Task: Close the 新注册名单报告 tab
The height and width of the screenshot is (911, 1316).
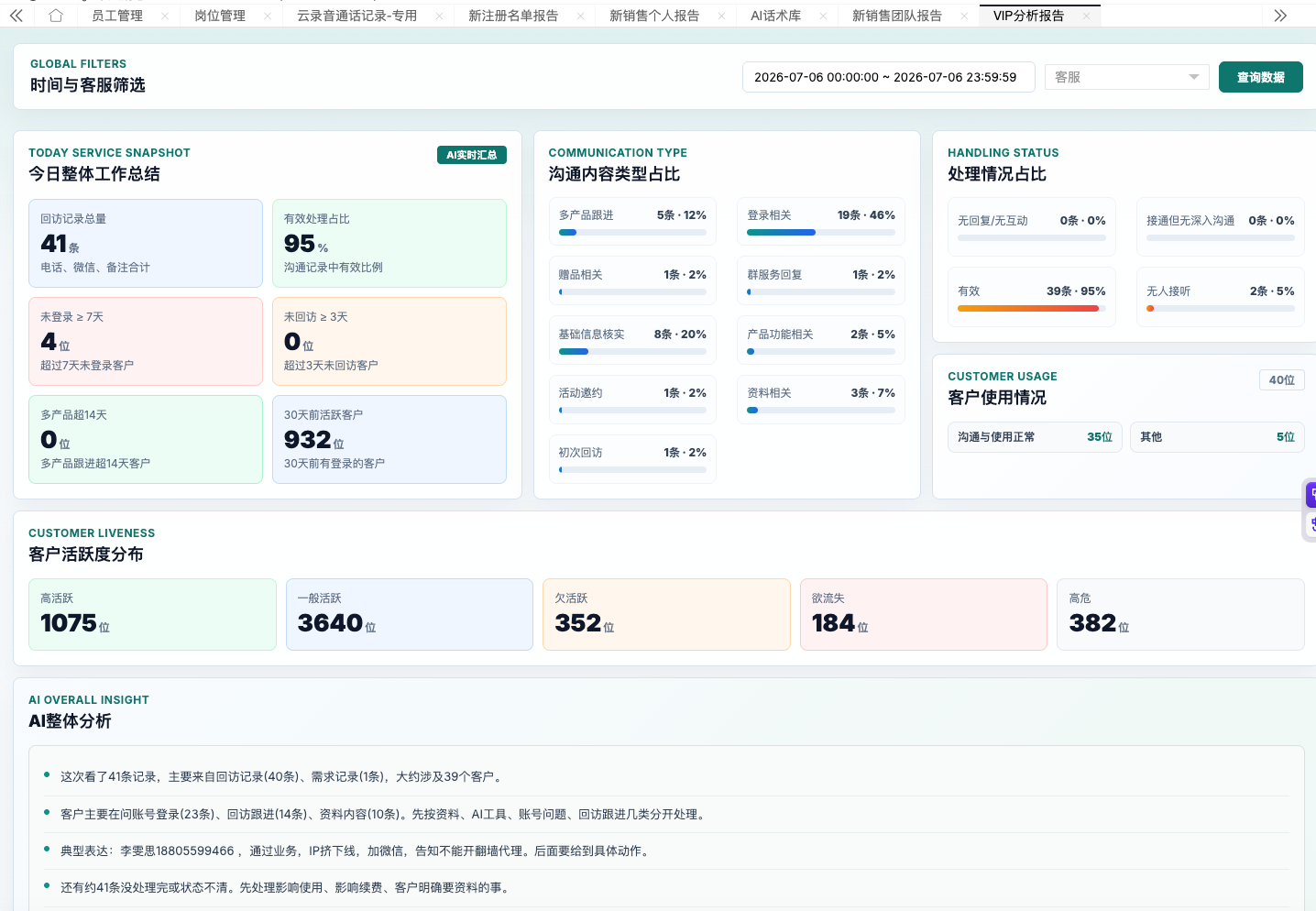Action: [580, 16]
